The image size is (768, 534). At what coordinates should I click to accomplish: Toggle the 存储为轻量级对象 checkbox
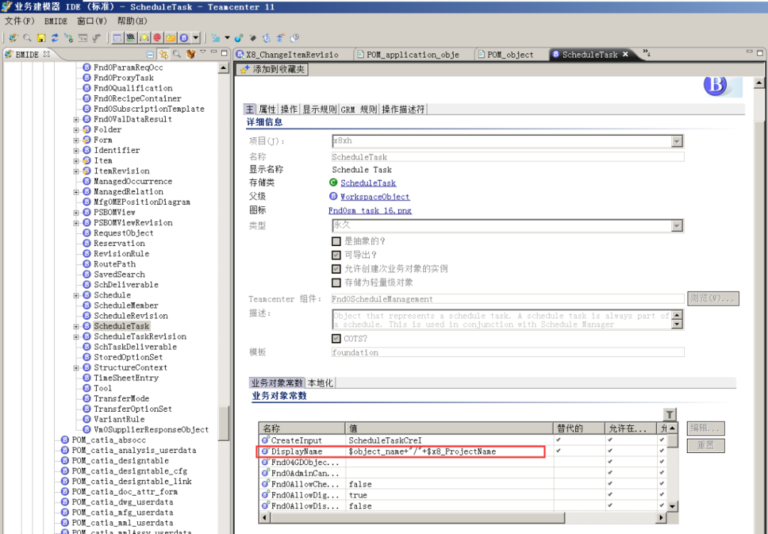point(336,282)
